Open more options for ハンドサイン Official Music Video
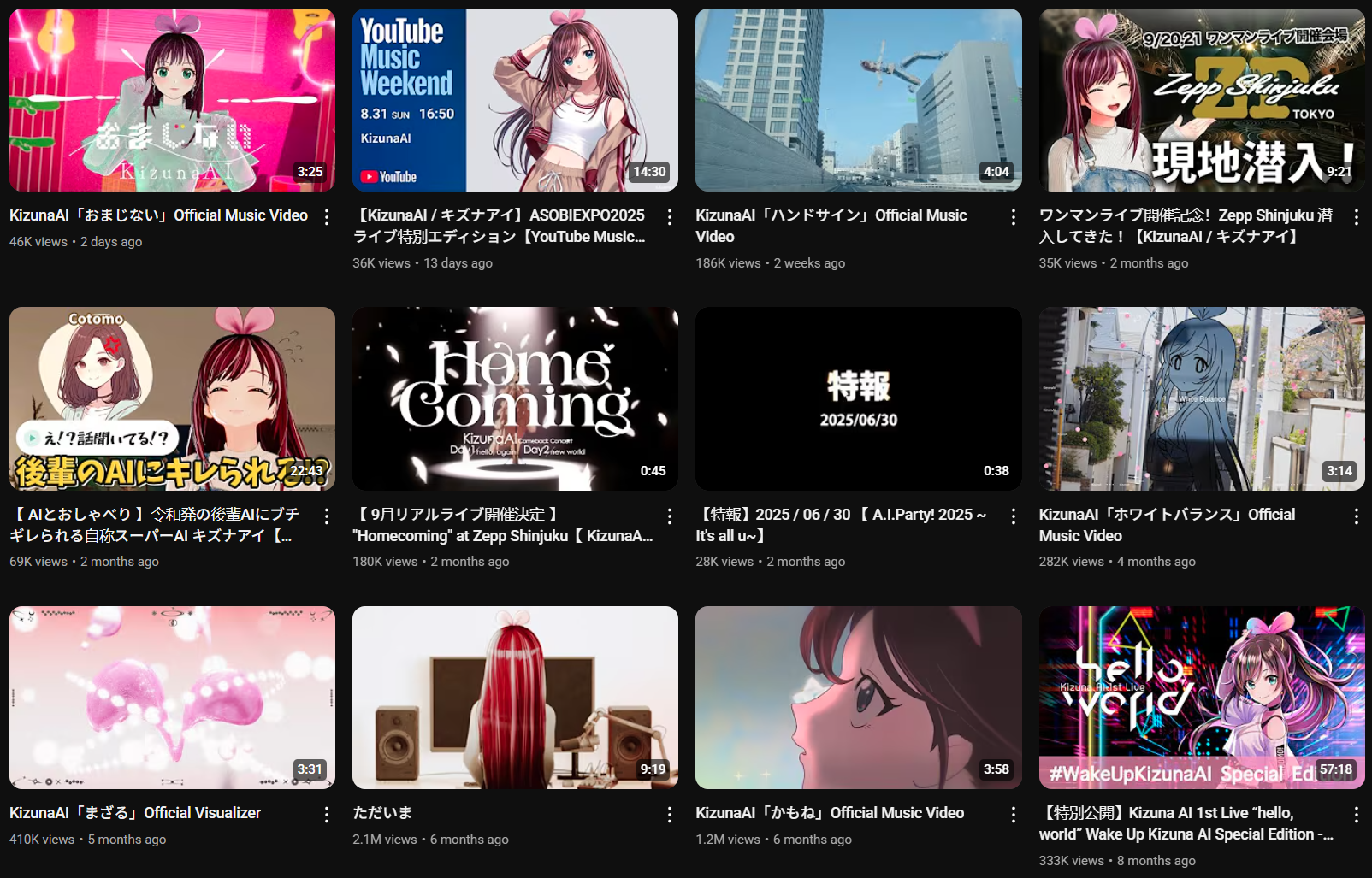Image resolution: width=1372 pixels, height=878 pixels. pyautogui.click(x=1014, y=217)
